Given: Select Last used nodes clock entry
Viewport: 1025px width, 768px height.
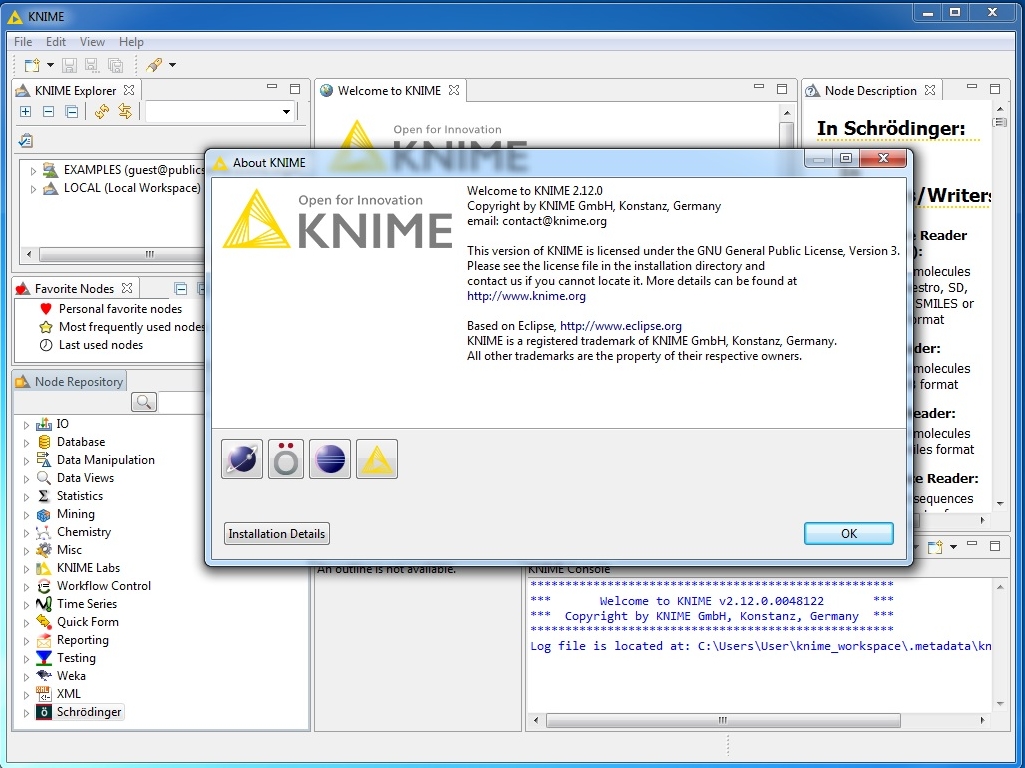Looking at the screenshot, I should pos(91,344).
